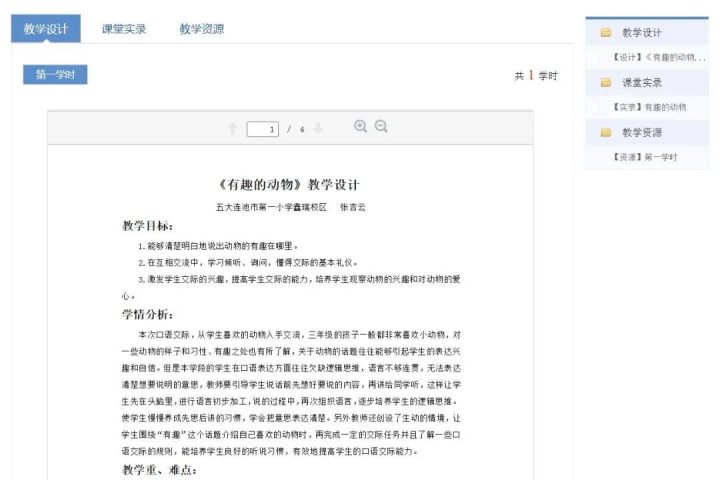The width and height of the screenshot is (720, 480).
Task: Open the 【实录】有趣的动物 link
Action: [x=650, y=107]
